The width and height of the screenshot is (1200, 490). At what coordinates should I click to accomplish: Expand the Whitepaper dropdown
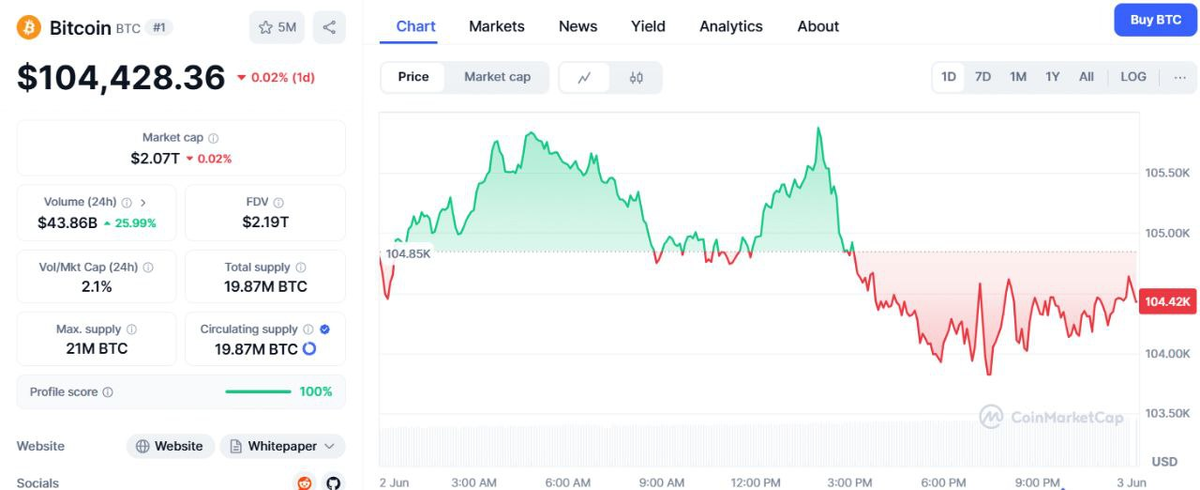[x=282, y=446]
